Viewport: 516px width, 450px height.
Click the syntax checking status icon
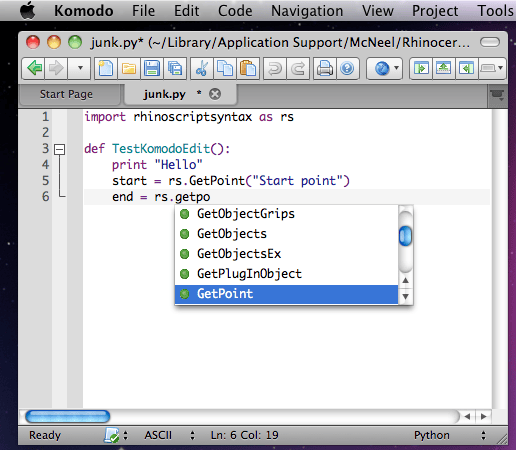coord(111,435)
